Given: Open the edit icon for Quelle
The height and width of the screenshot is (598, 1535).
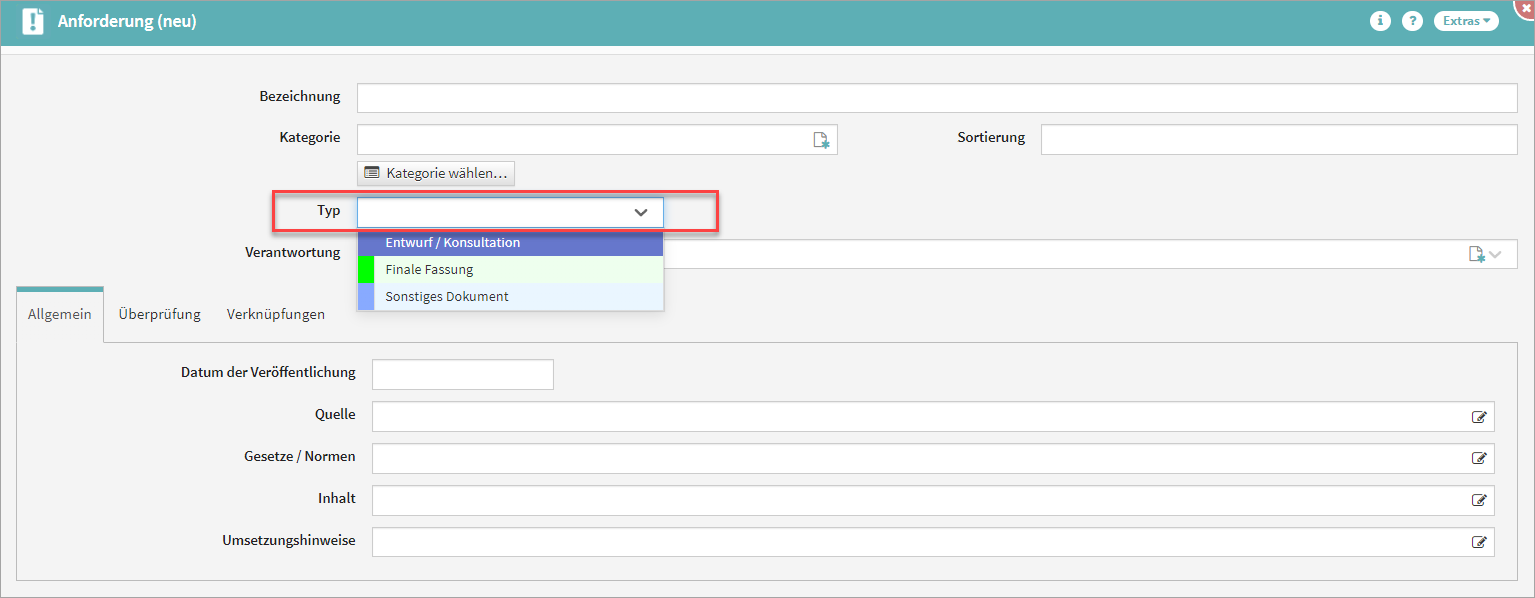Looking at the screenshot, I should point(1479,417).
